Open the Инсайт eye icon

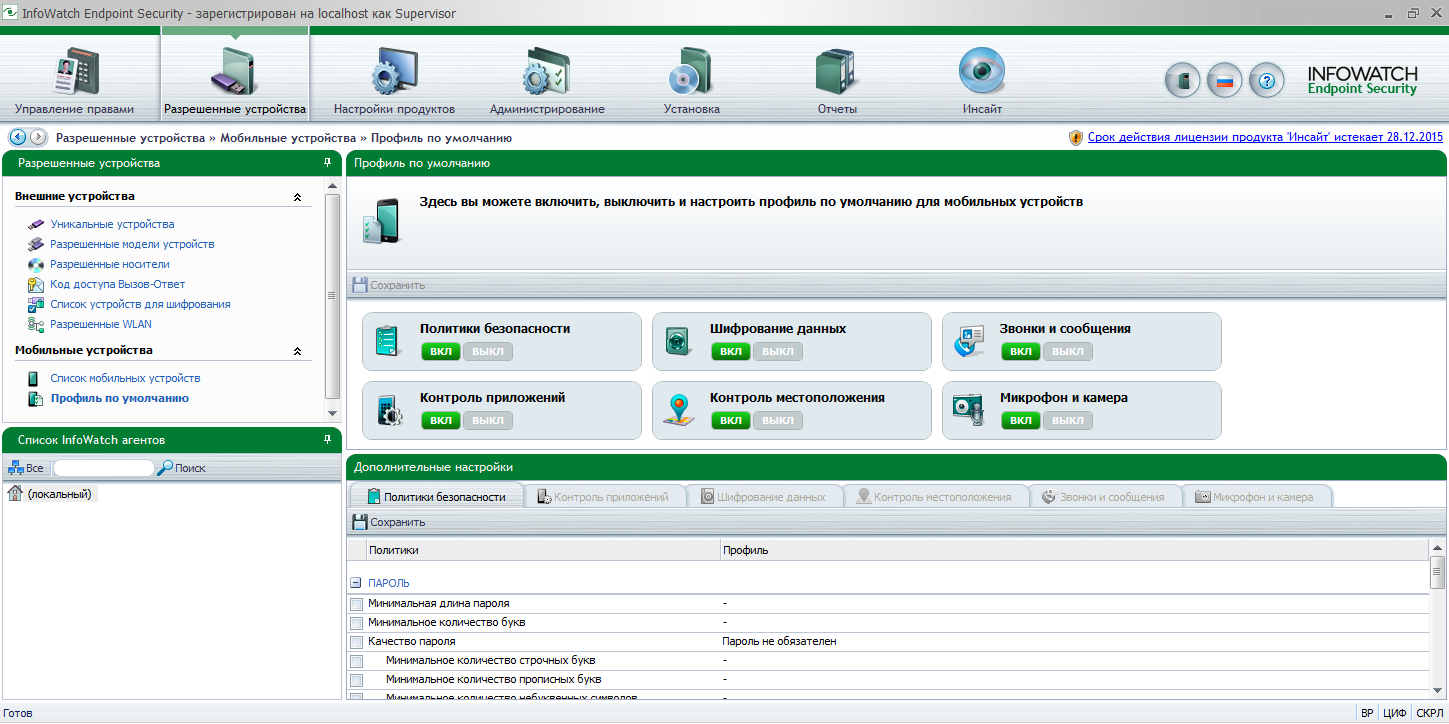[x=981, y=72]
